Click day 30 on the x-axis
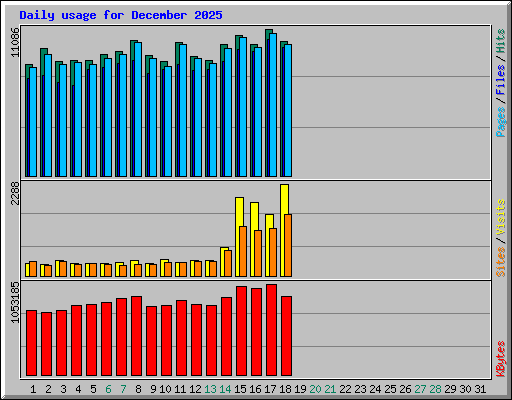This screenshot has width=512, height=400. click(x=466, y=389)
